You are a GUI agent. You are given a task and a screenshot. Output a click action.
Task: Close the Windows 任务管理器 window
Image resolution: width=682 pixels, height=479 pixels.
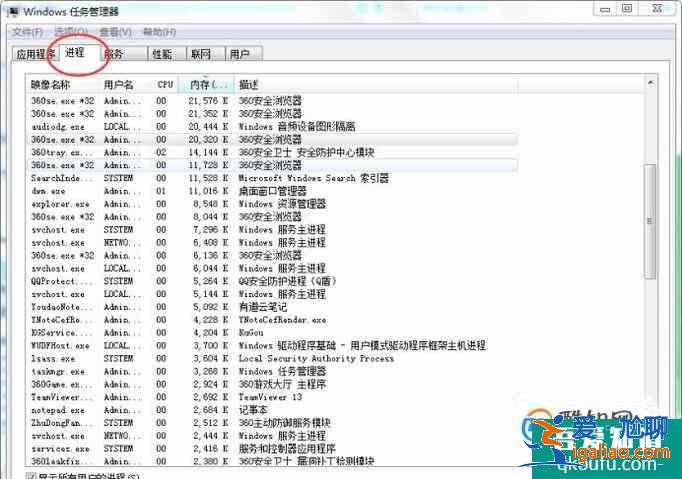(657, 9)
